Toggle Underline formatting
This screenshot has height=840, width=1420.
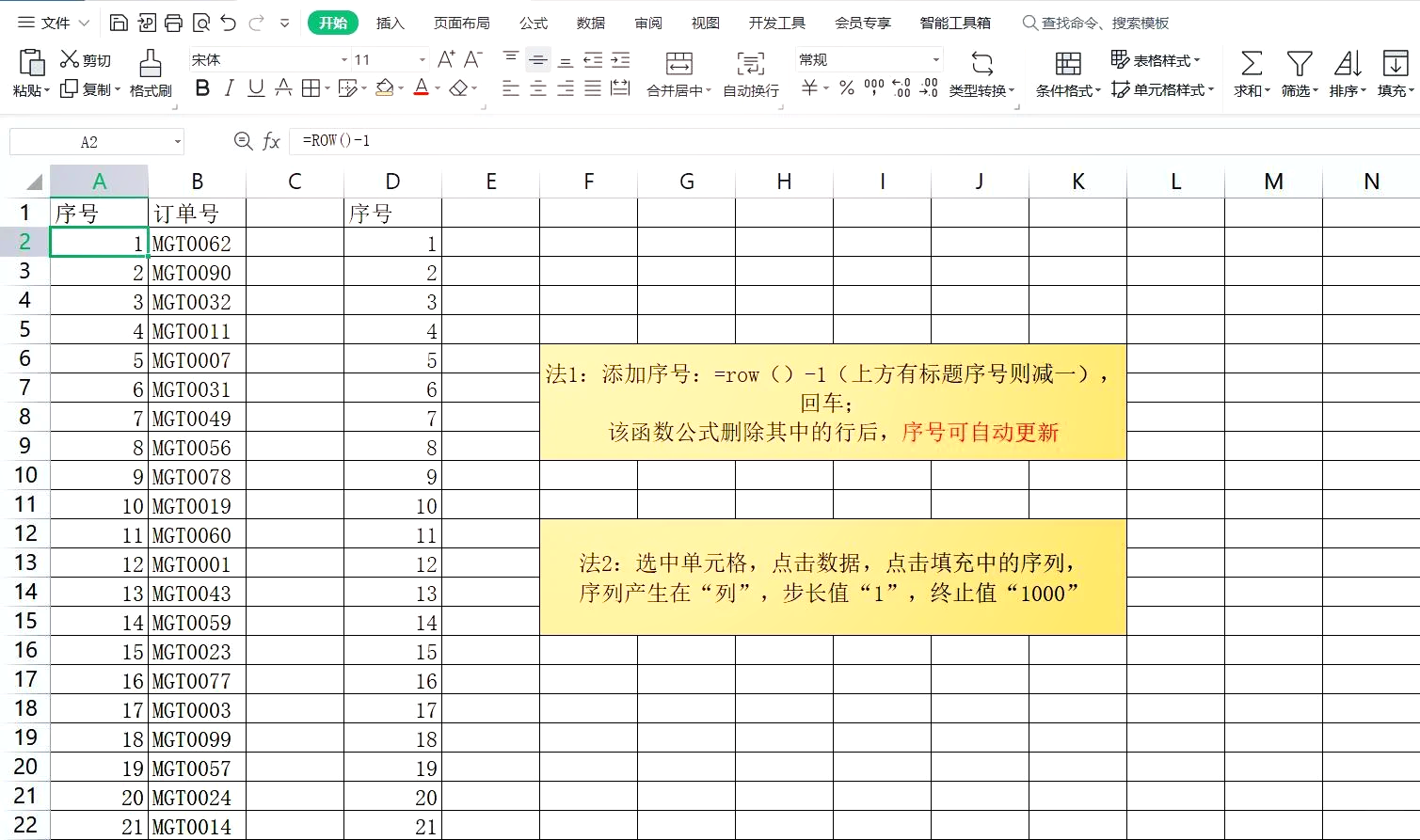[x=256, y=88]
